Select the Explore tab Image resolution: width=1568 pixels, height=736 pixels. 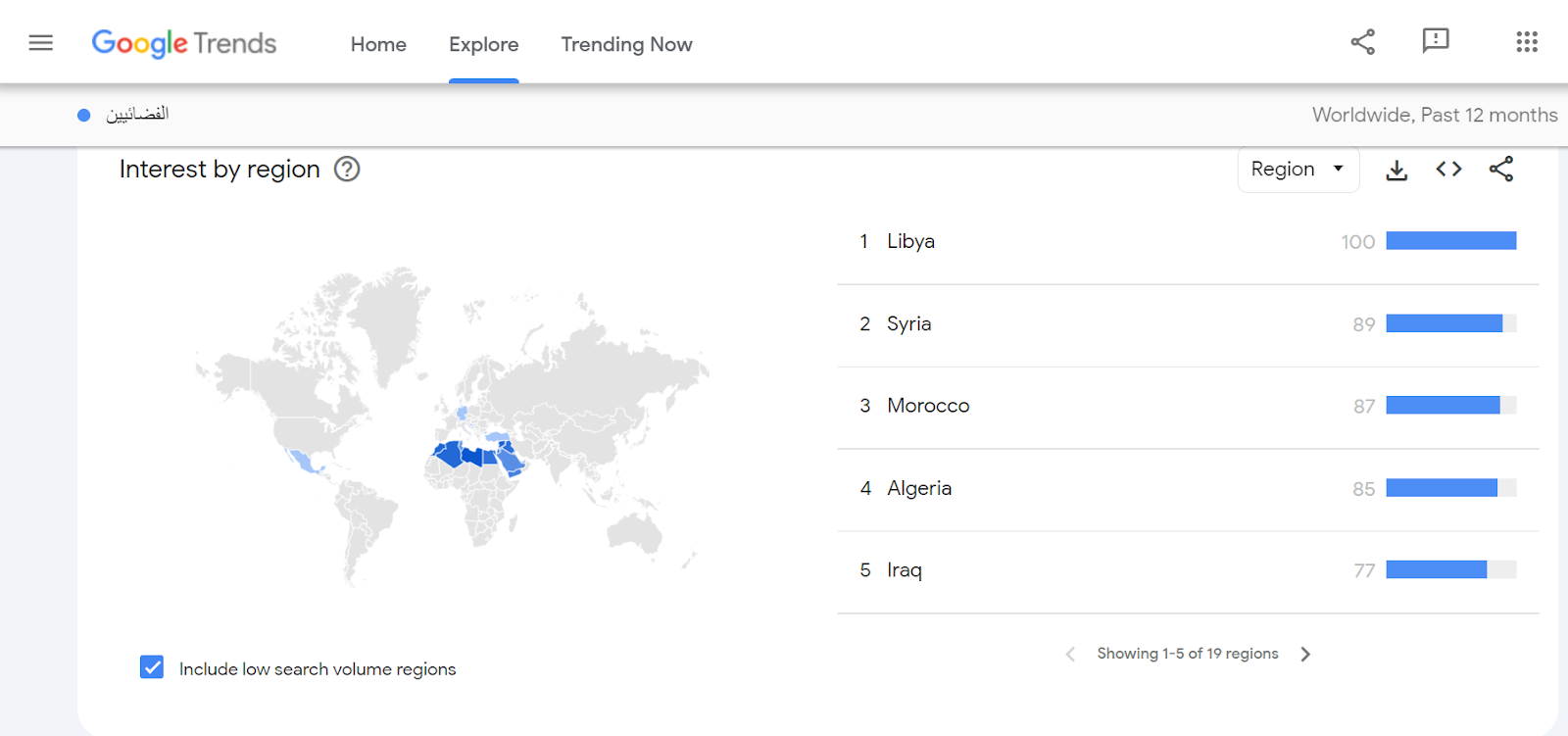point(483,44)
